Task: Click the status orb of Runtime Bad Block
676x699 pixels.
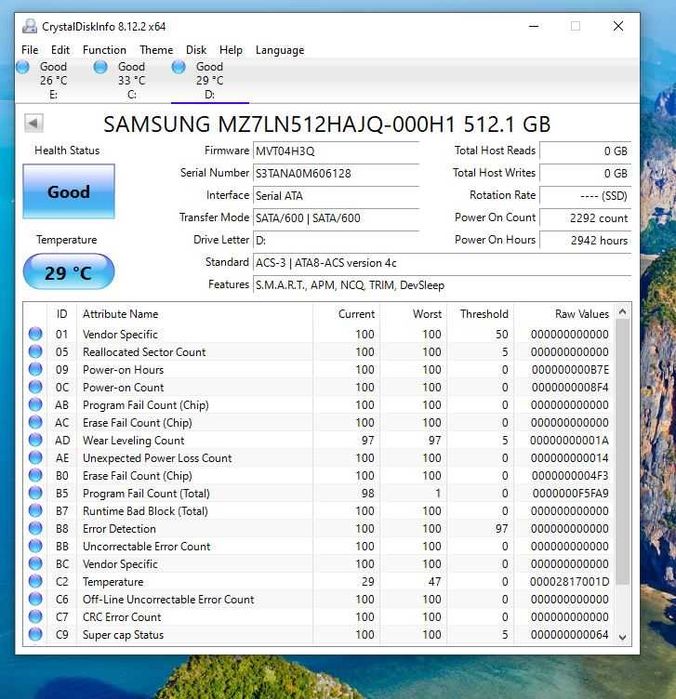Action: click(35, 510)
